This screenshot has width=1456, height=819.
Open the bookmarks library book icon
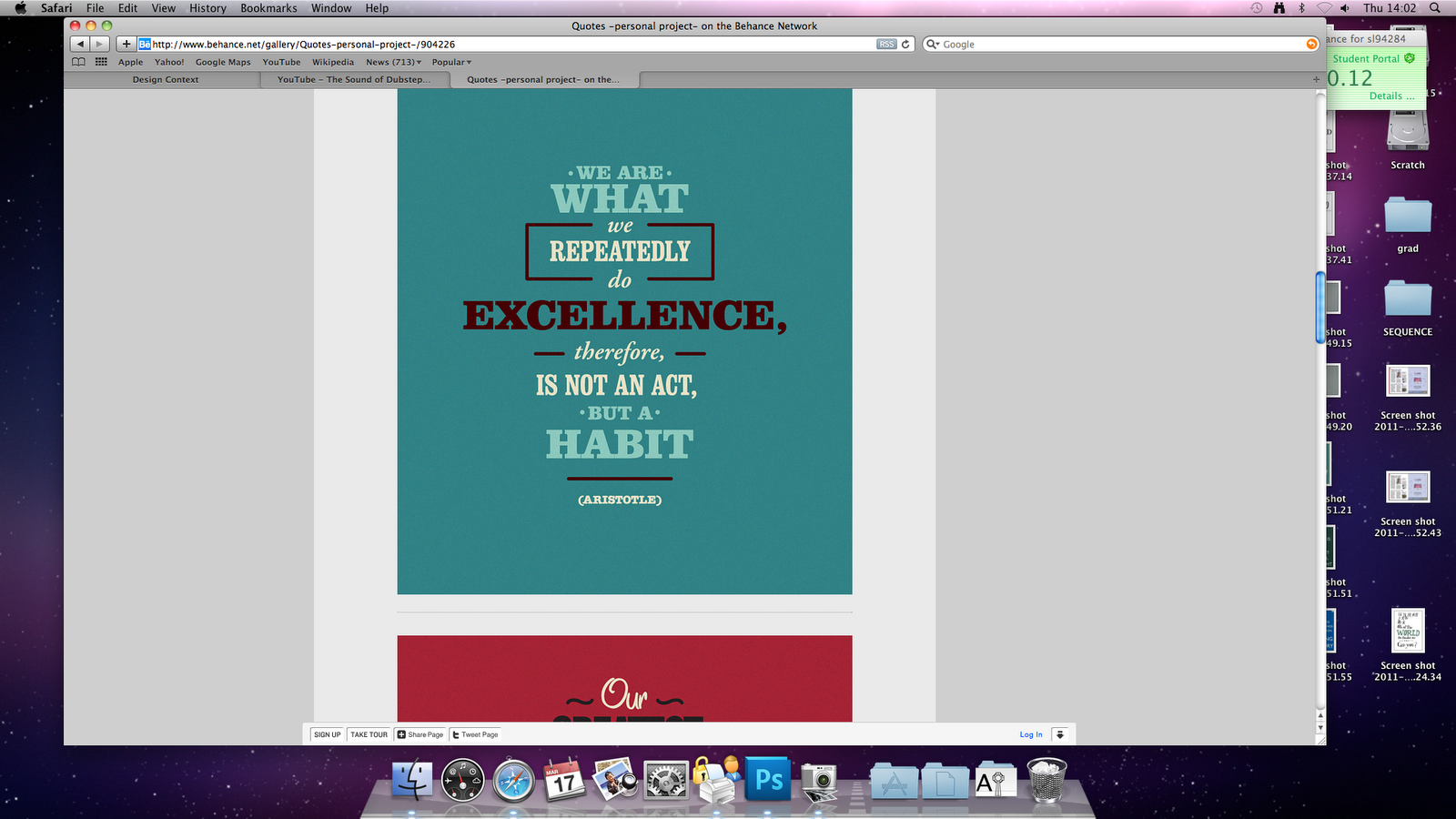[x=79, y=62]
